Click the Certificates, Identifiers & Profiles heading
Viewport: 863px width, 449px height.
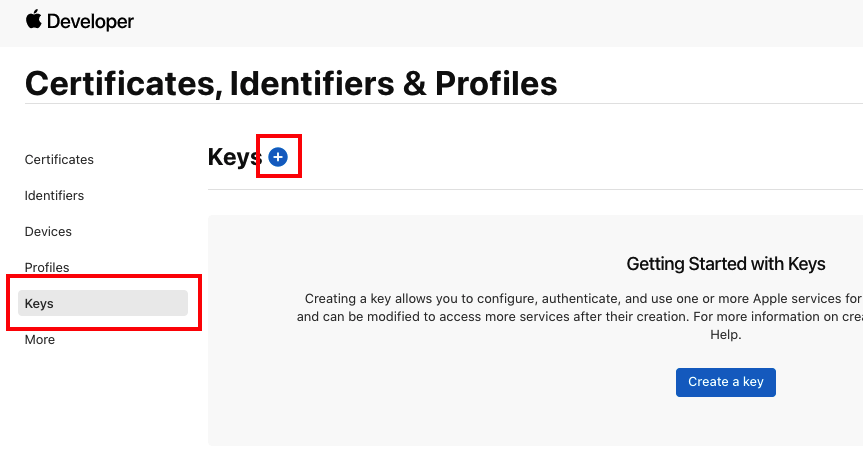[x=291, y=84]
